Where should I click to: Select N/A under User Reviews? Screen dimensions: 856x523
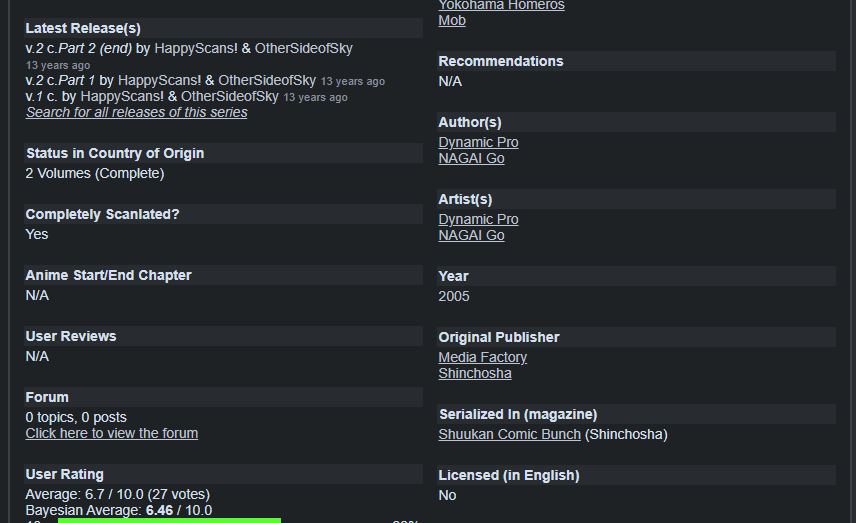pyautogui.click(x=37, y=356)
